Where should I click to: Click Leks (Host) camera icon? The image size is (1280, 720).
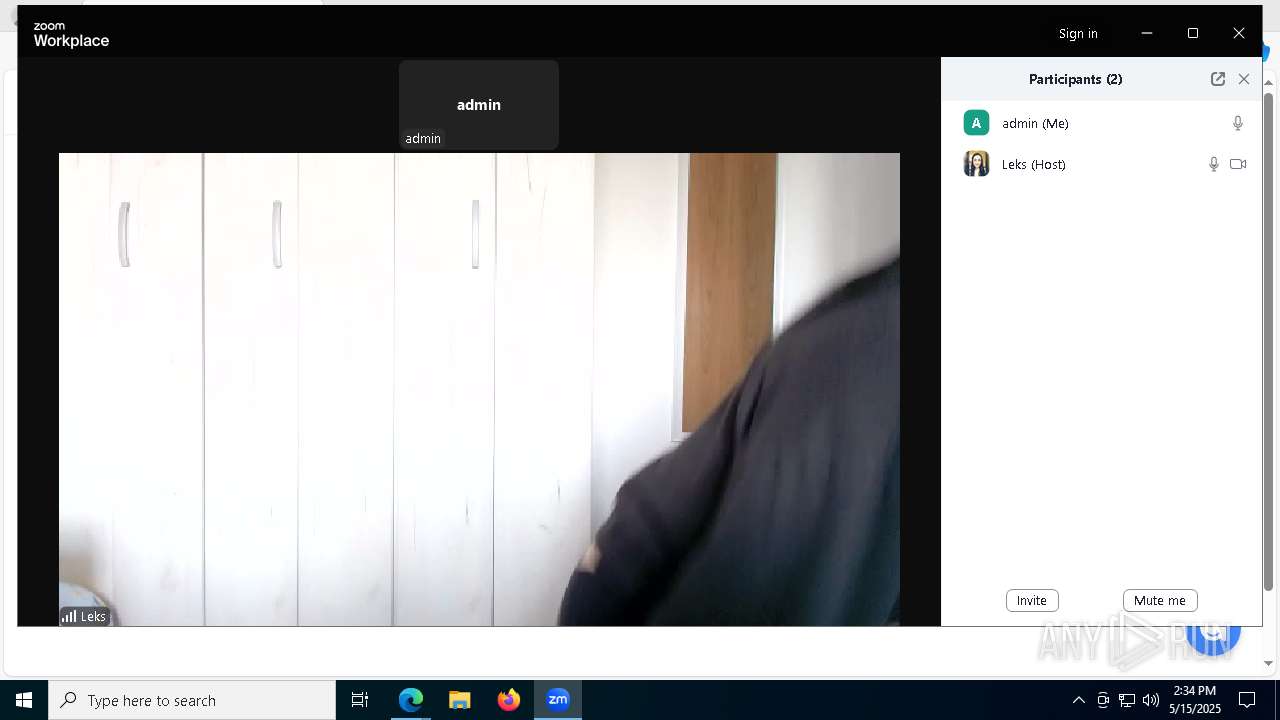(x=1238, y=164)
